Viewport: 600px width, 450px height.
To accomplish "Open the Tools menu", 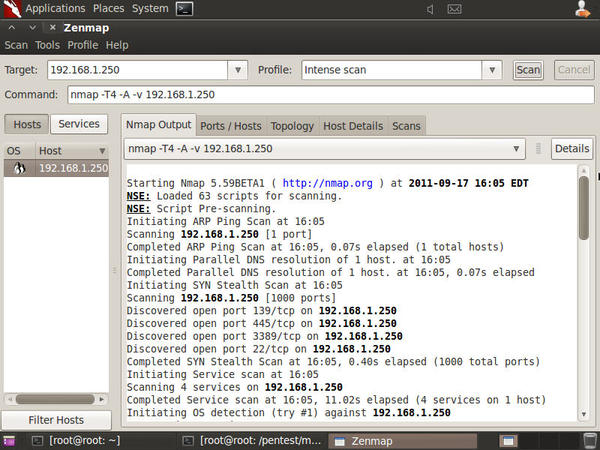I will click(x=47, y=45).
